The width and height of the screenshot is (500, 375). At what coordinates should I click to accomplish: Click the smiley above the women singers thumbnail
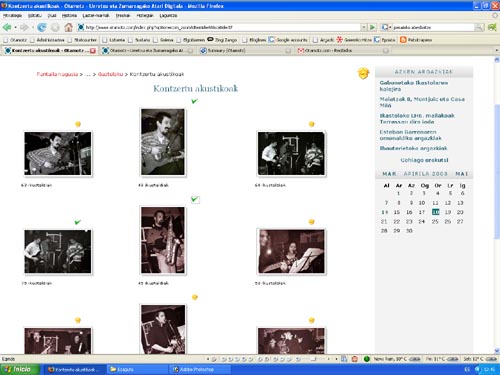311,222
